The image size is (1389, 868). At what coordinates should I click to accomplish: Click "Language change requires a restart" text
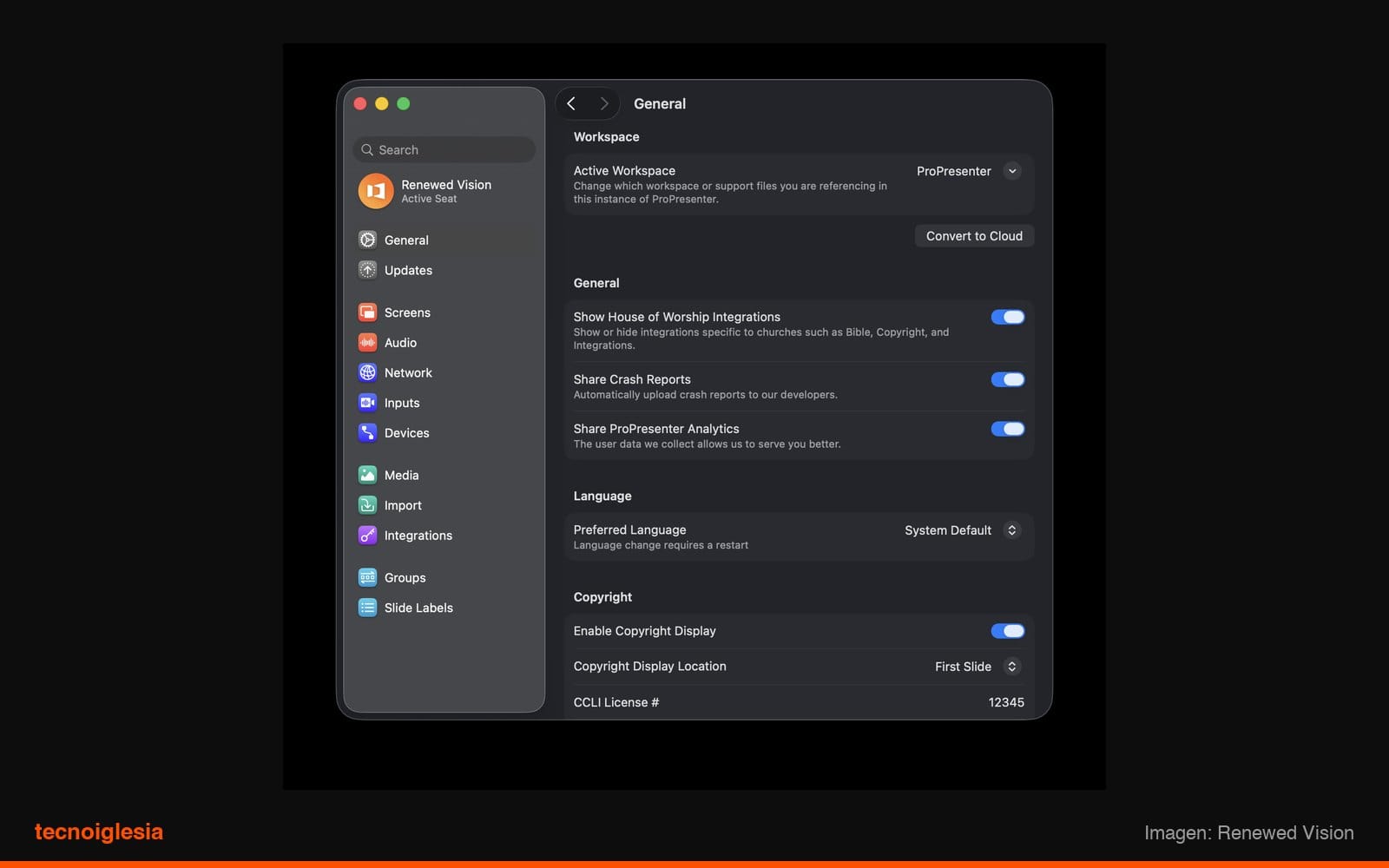(661, 545)
